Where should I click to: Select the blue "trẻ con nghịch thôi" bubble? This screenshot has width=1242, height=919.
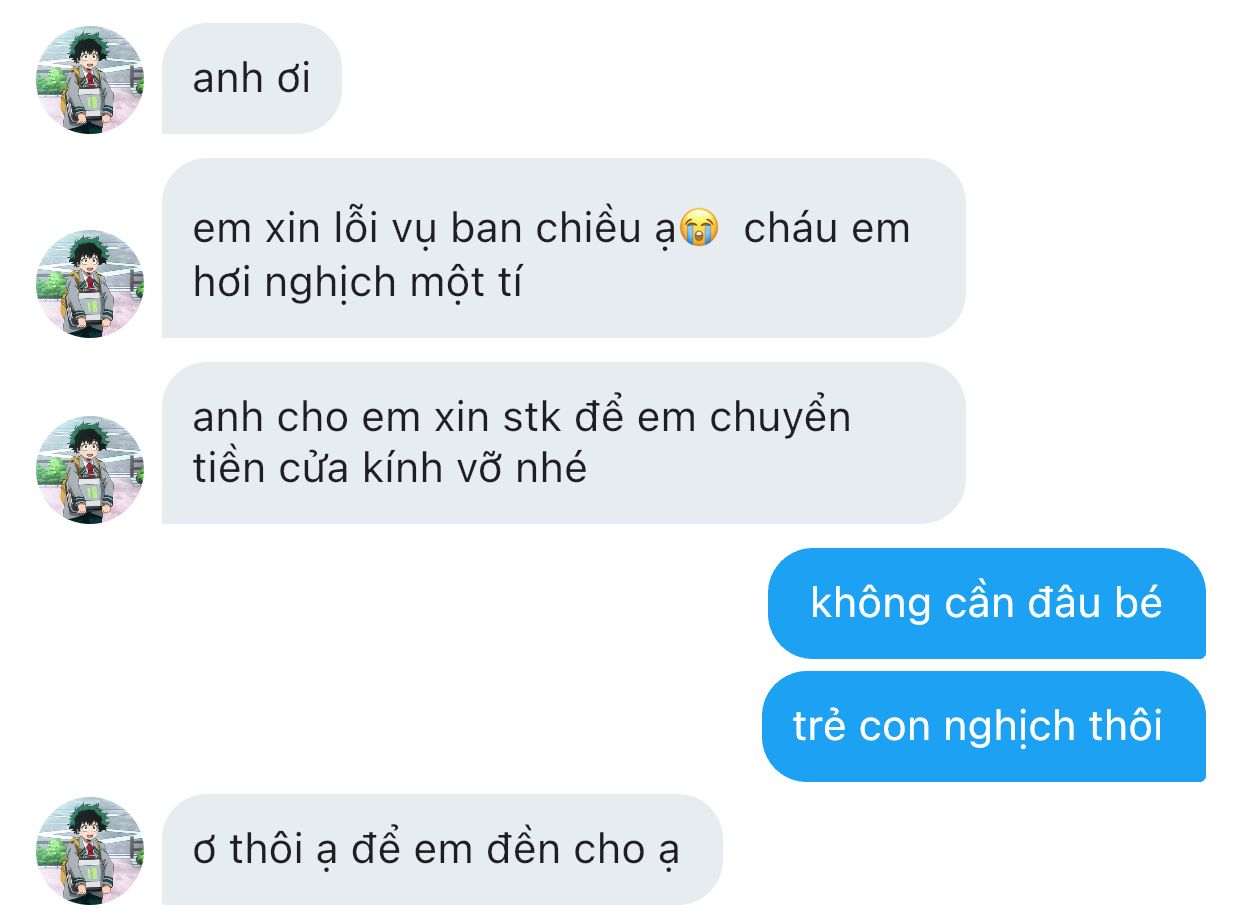pyautogui.click(x=983, y=726)
